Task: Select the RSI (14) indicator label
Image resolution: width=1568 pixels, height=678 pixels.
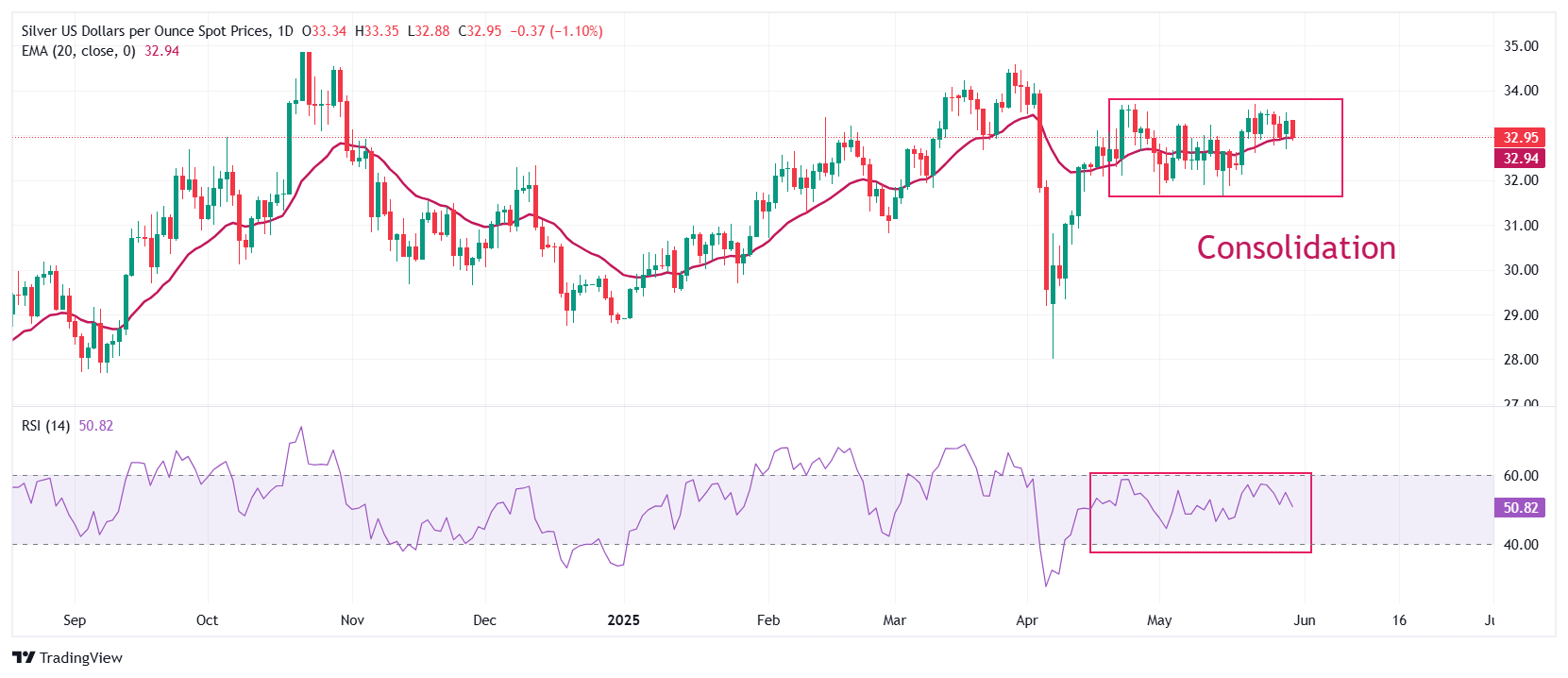Action: [x=45, y=426]
